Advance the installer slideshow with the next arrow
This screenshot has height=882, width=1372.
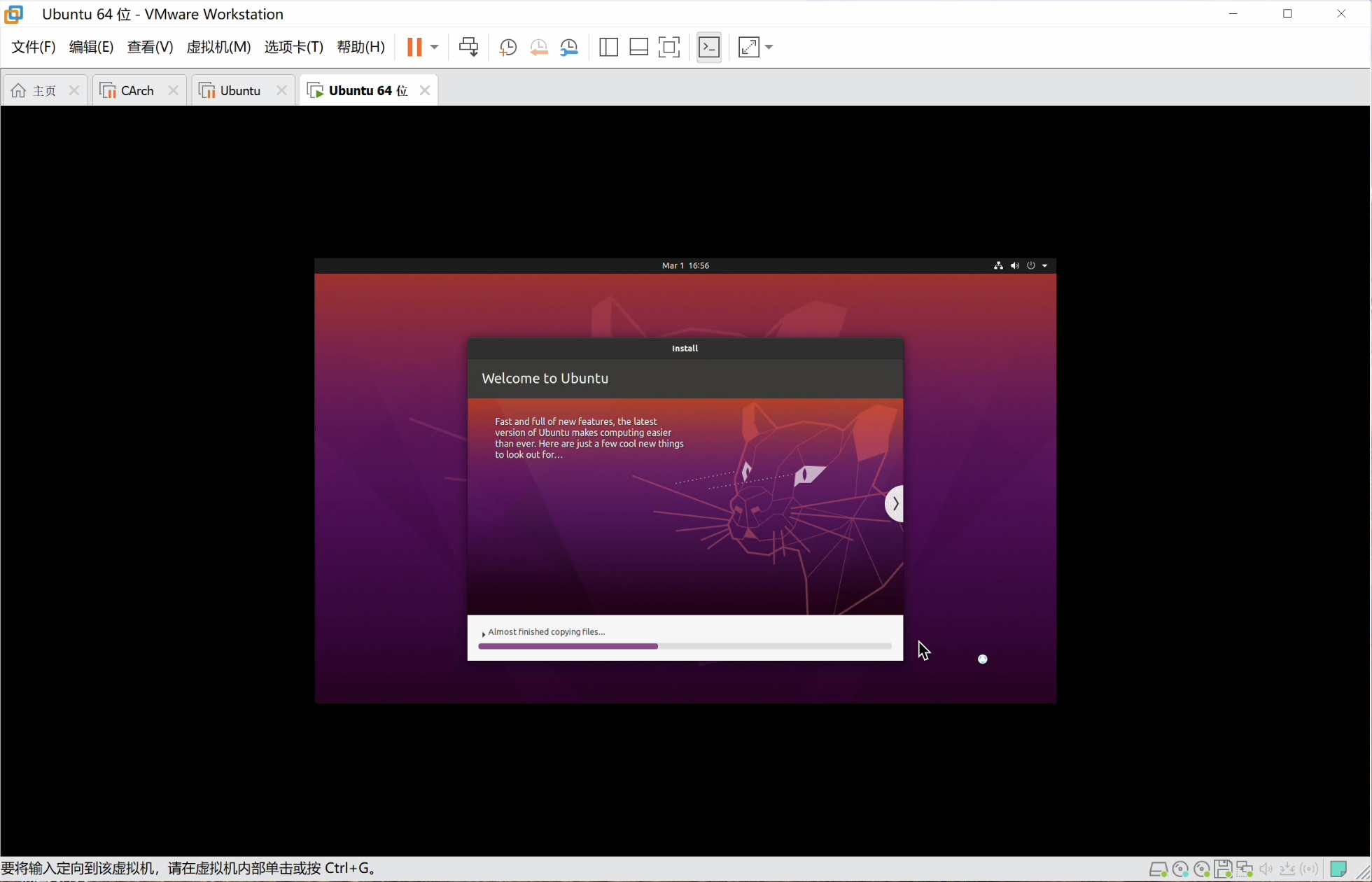pos(895,503)
